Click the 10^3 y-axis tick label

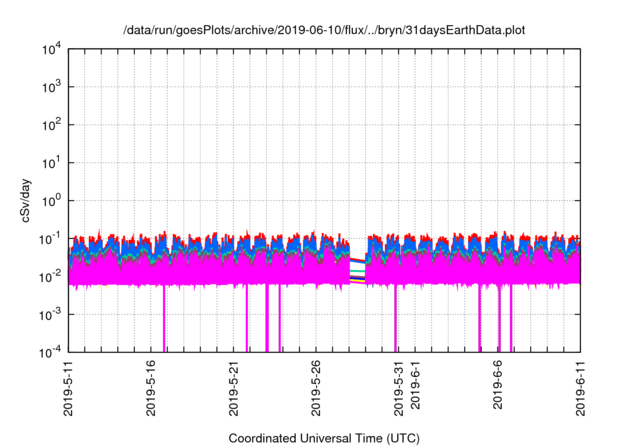51,87
